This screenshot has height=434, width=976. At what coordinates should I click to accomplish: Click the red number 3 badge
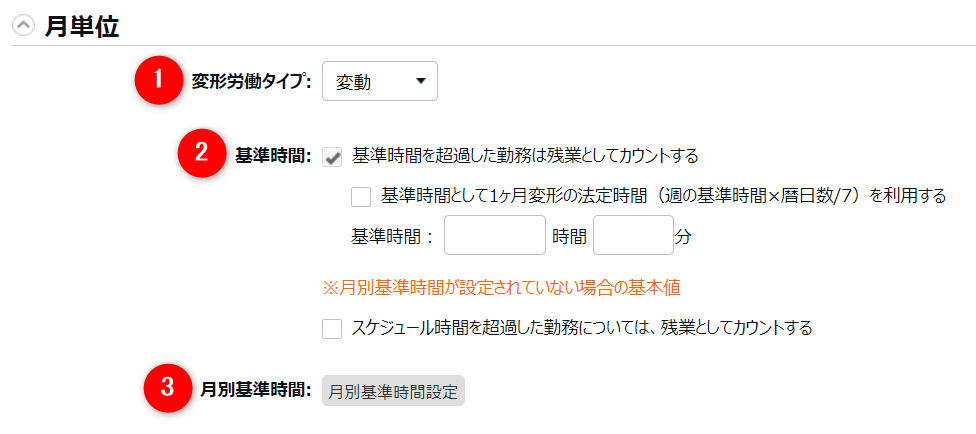(169, 390)
